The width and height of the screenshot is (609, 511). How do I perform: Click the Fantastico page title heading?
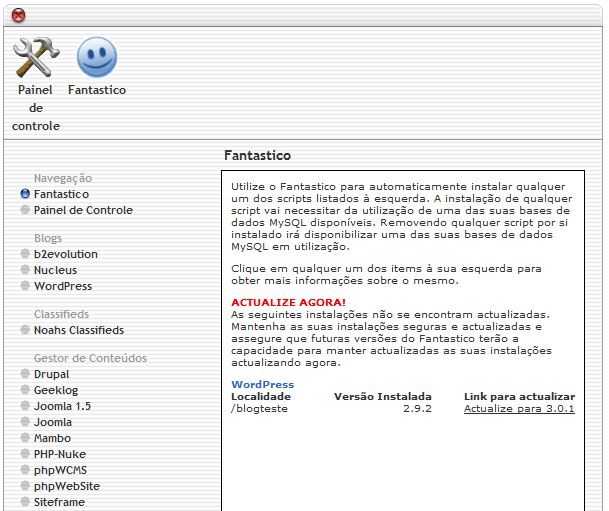tap(257, 155)
